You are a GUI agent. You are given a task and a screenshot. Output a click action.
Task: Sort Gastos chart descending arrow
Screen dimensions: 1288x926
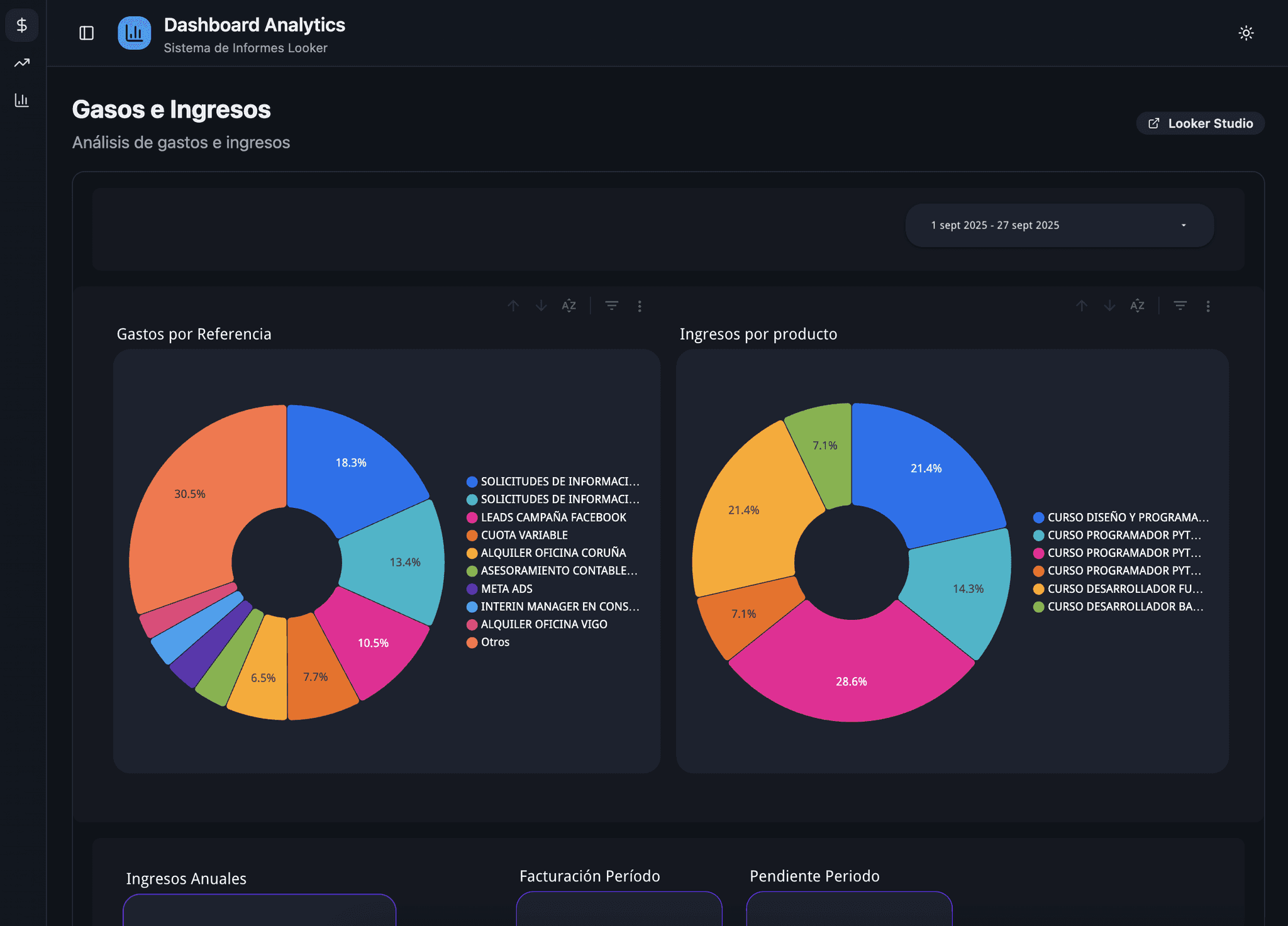[x=541, y=306]
